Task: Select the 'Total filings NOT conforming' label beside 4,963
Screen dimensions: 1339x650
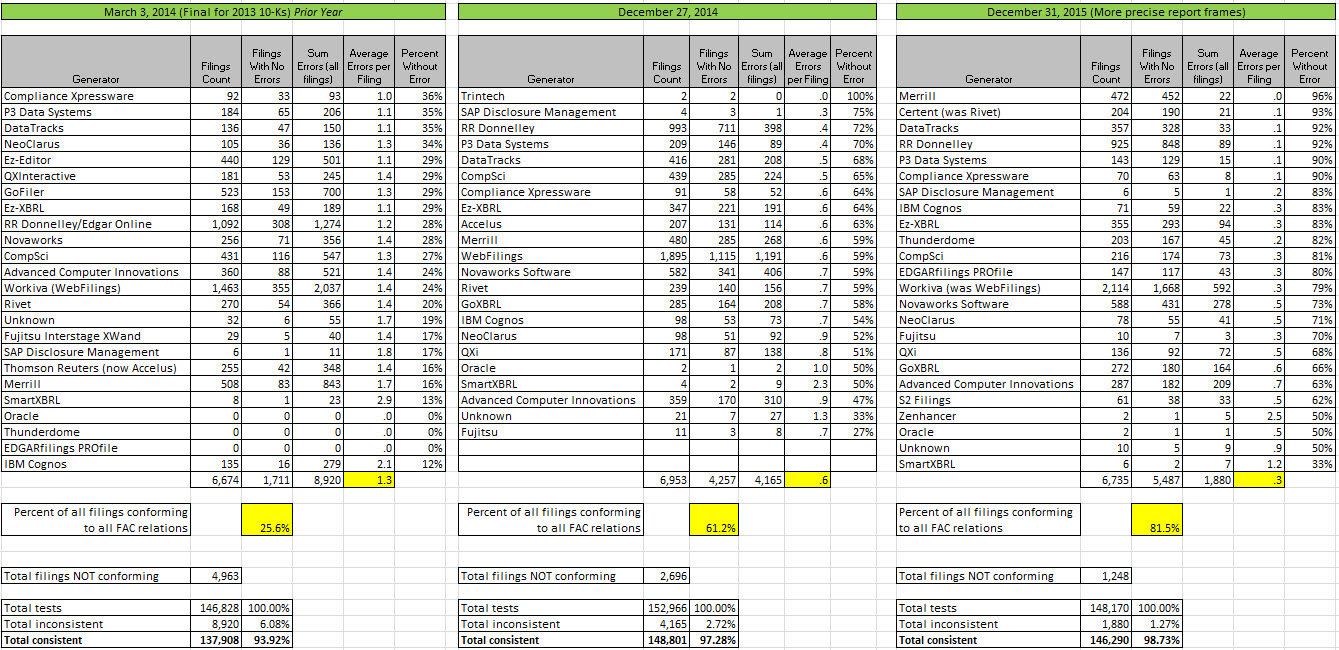Action: (96, 576)
